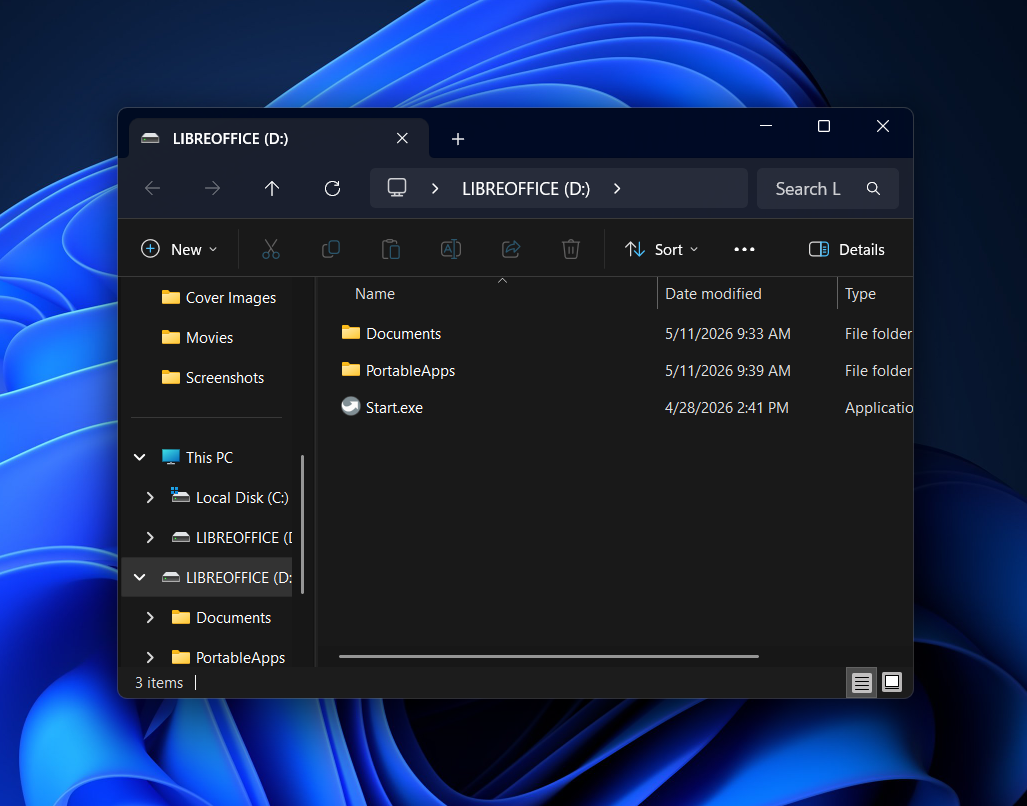The height and width of the screenshot is (806, 1027).
Task: Click the Rename icon in toolbar
Action: pos(451,249)
